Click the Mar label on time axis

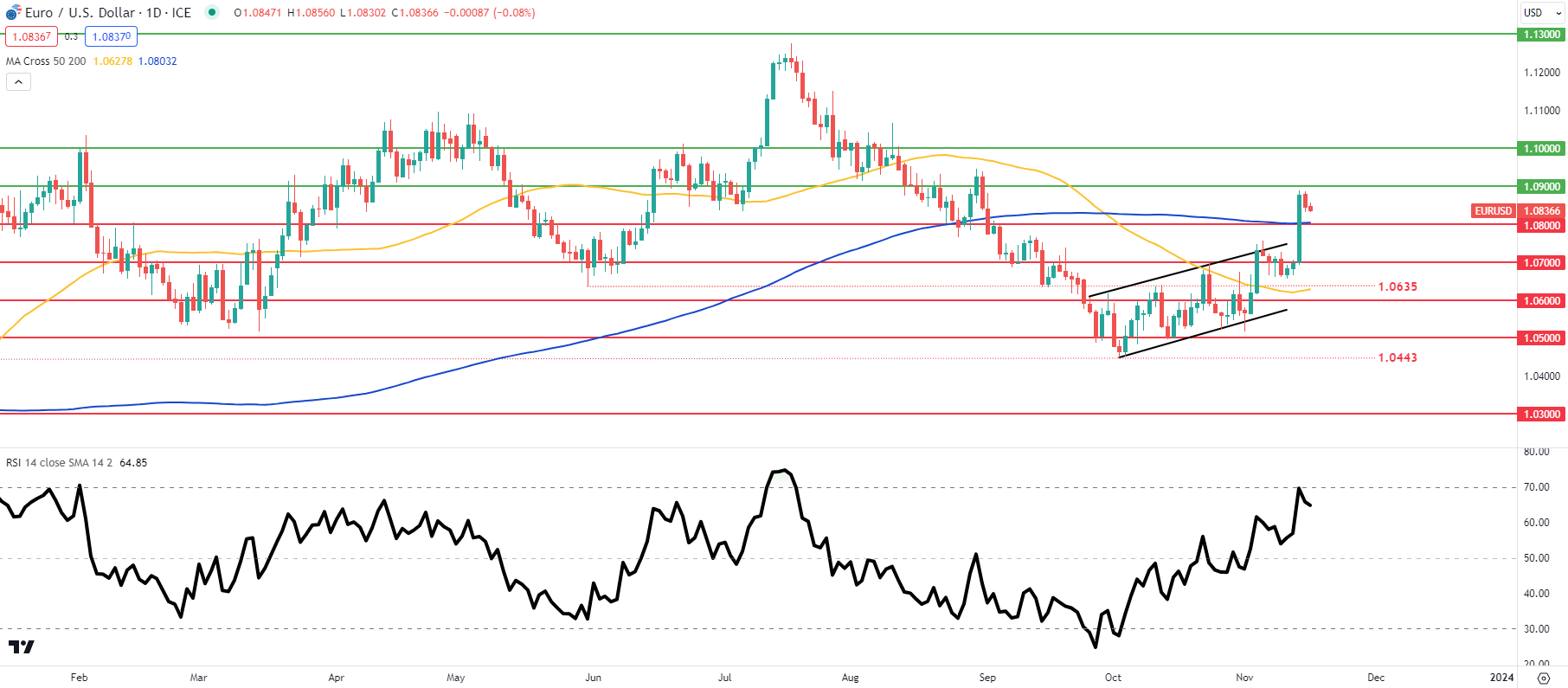coord(198,678)
